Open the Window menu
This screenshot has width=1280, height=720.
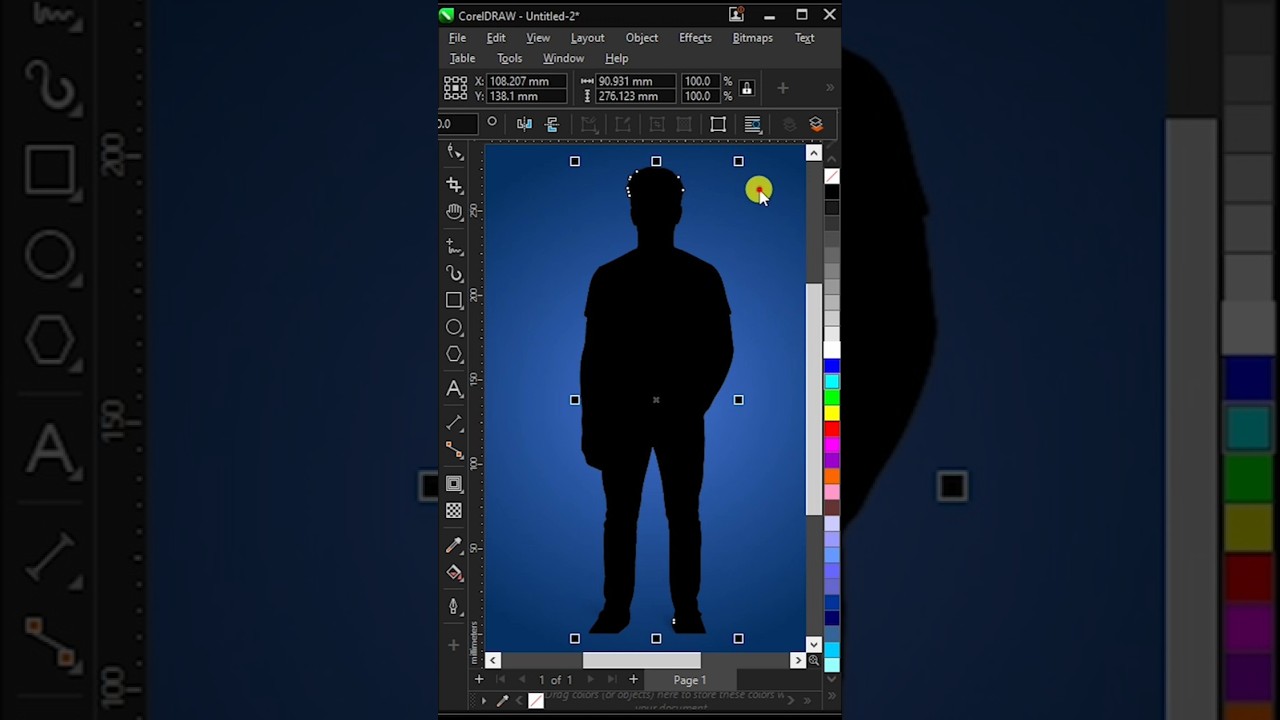(563, 58)
